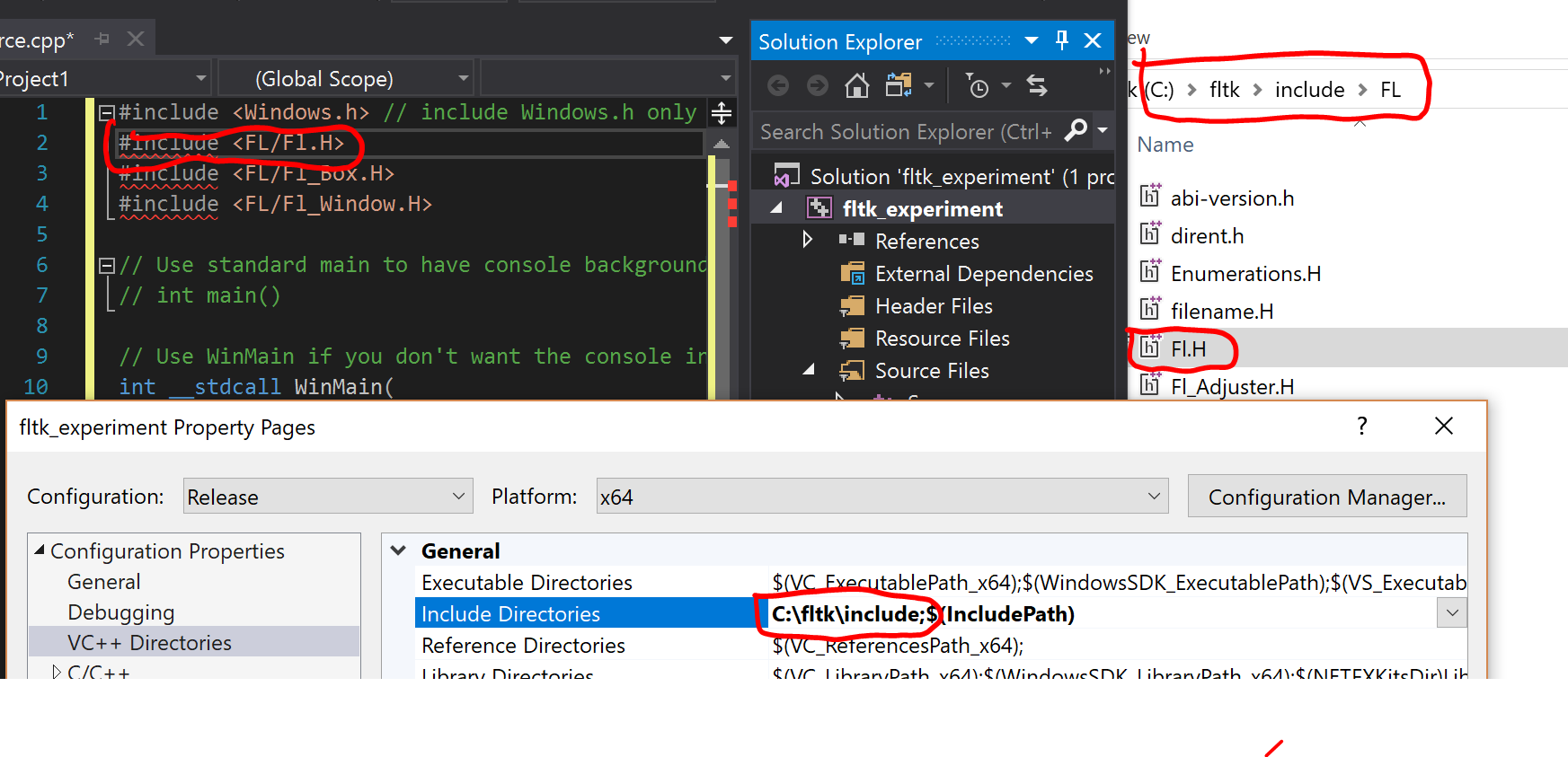Click the Configuration Manager button
The image size is (1568, 757).
[1327, 496]
